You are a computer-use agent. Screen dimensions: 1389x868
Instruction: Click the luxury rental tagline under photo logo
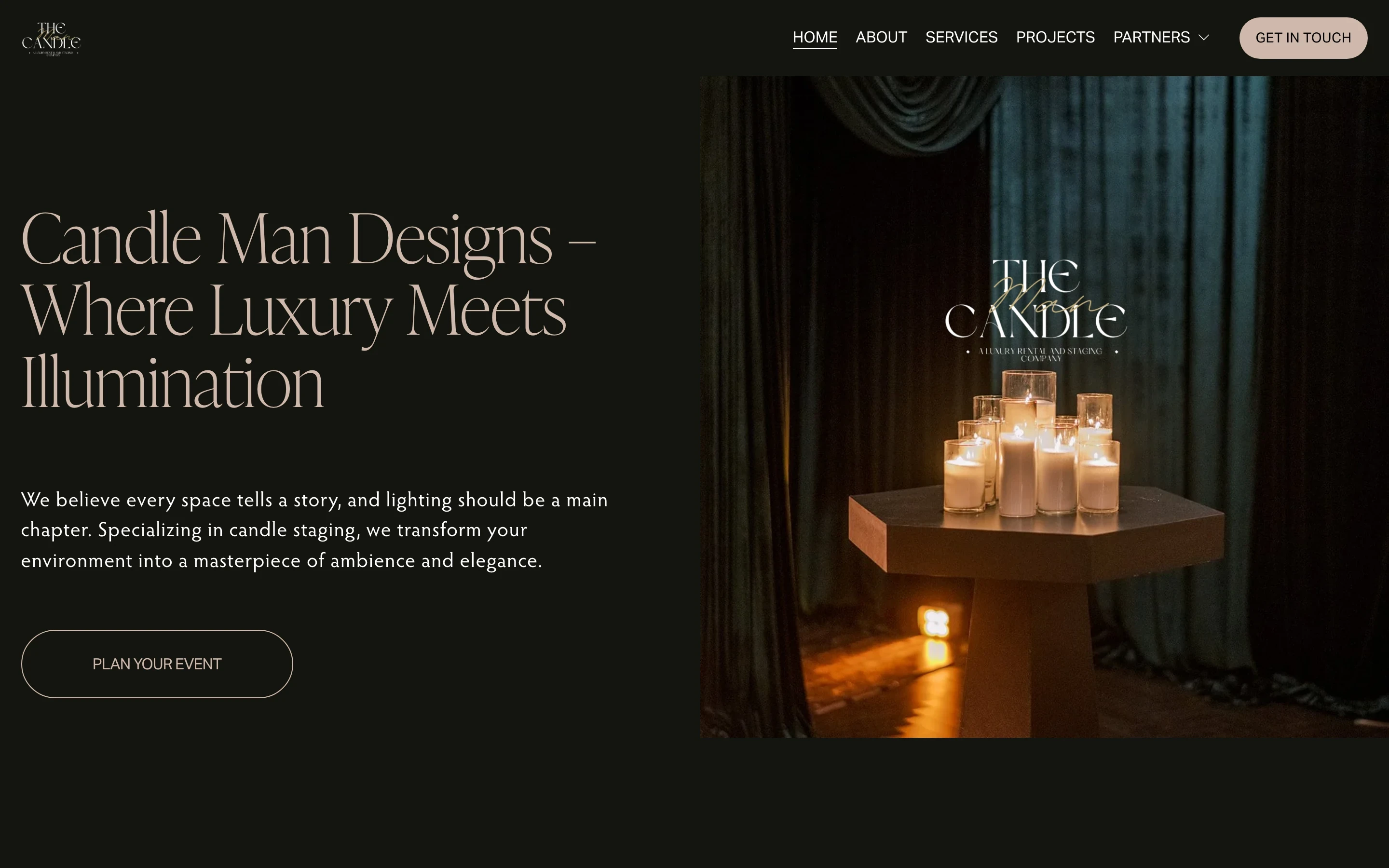1041,354
